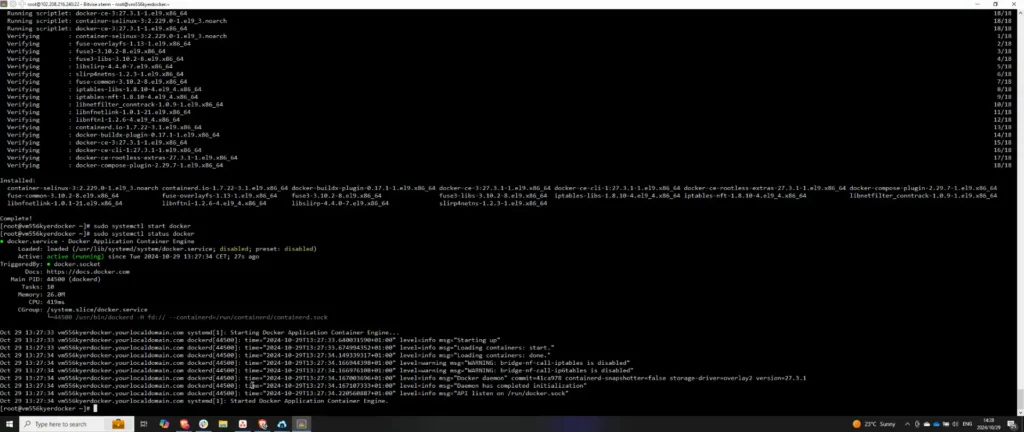This screenshot has height=432, width=1024.
Task: Click the briefcase icon in the search box
Action: (x=118, y=424)
